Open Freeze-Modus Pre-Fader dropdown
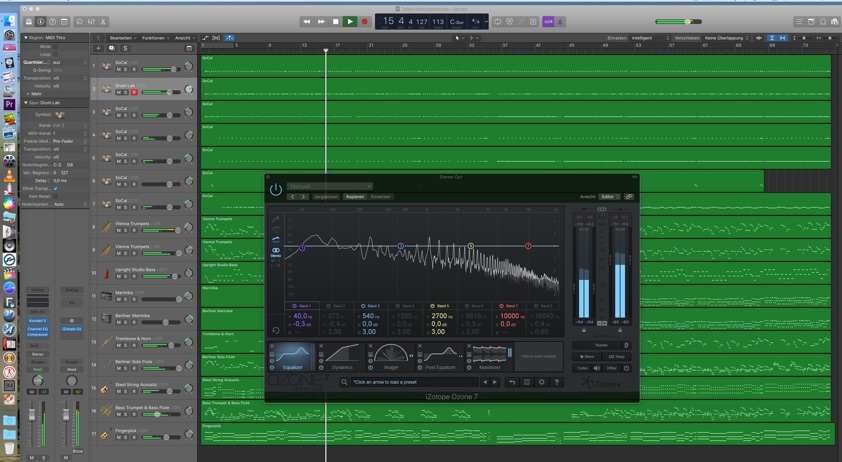 (x=70, y=141)
